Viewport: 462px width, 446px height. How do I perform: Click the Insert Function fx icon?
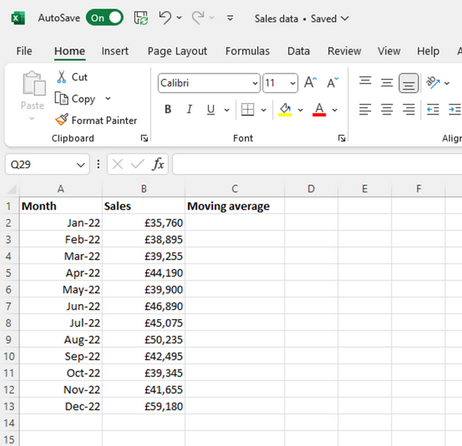tap(158, 164)
